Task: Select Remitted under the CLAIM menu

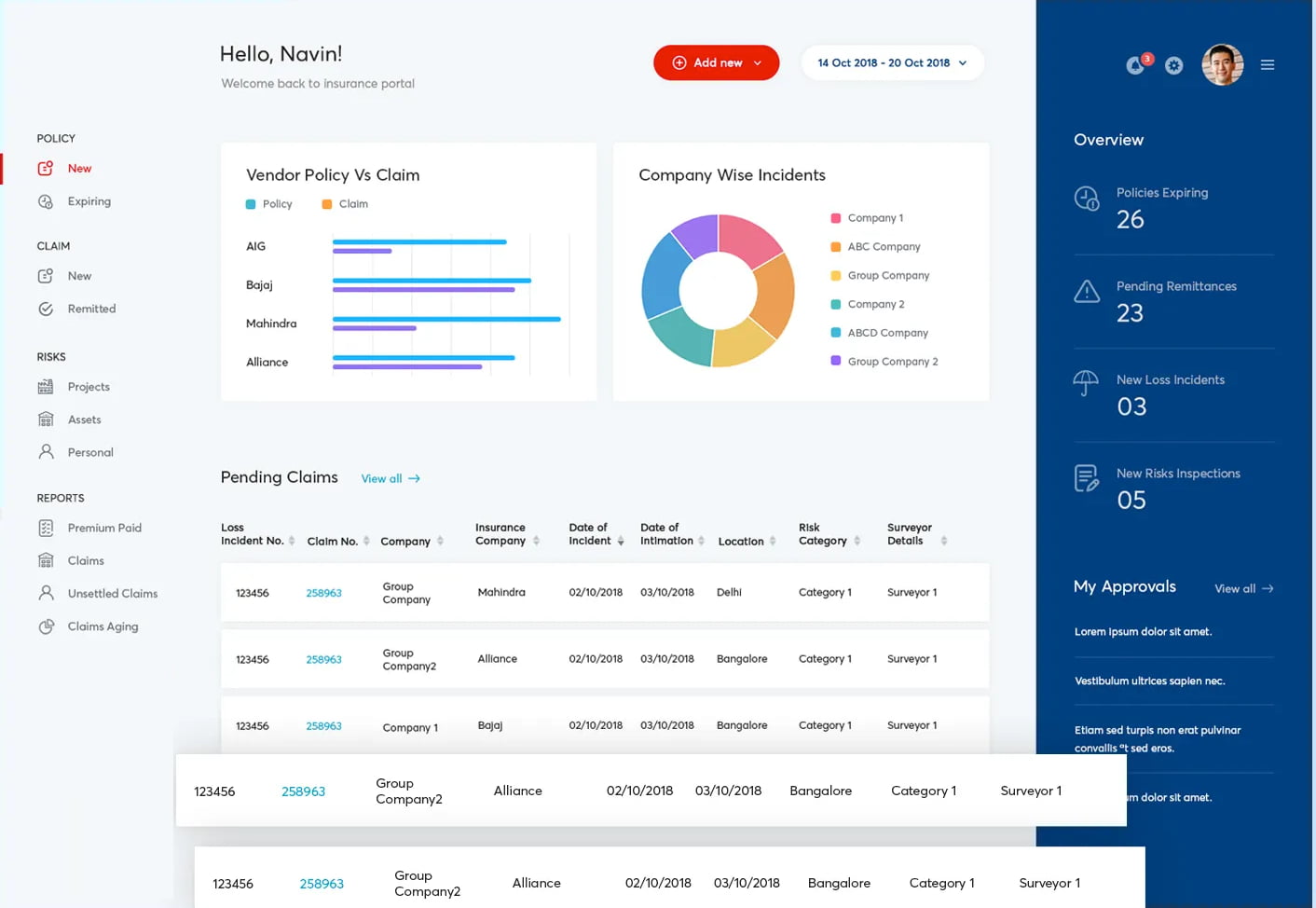Action: tap(91, 309)
